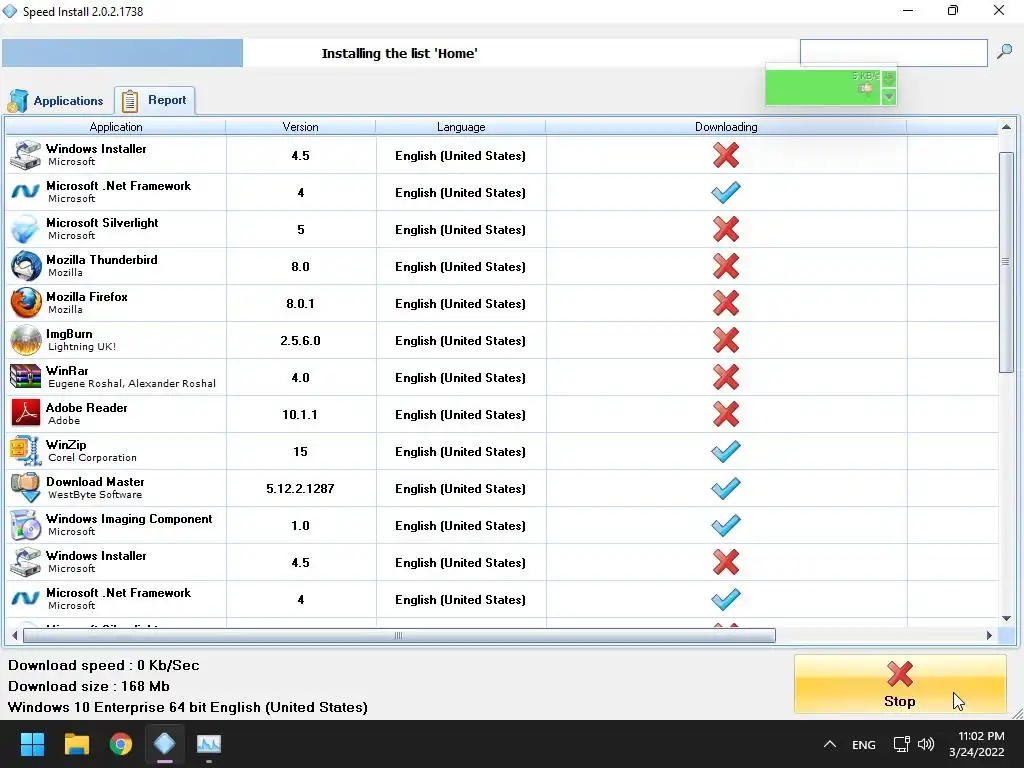The image size is (1024, 768).
Task: Click the Download Master icon
Action: point(26,488)
